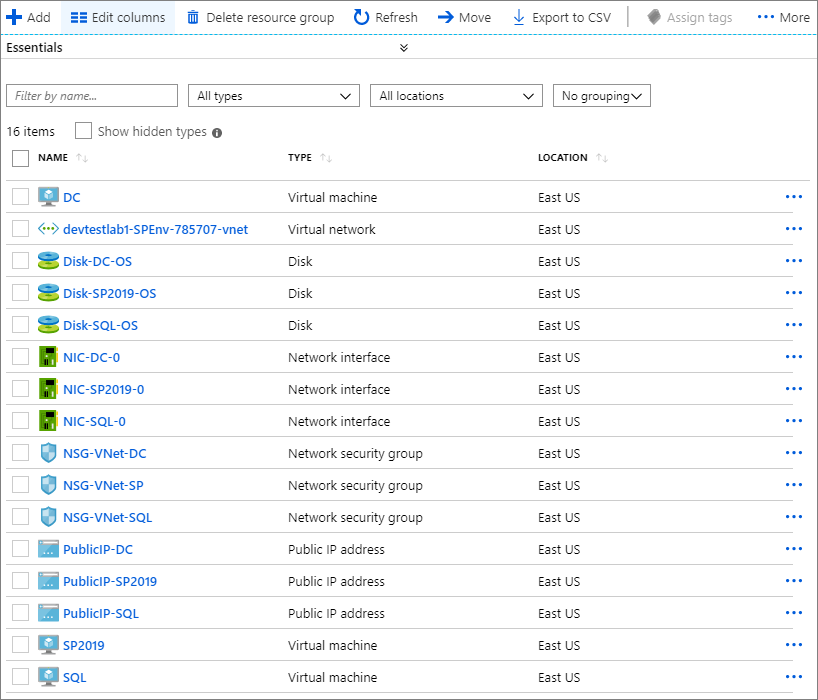Click the Disk-SQL-OS disk icon
Viewport: 818px width, 700px height.
point(49,324)
